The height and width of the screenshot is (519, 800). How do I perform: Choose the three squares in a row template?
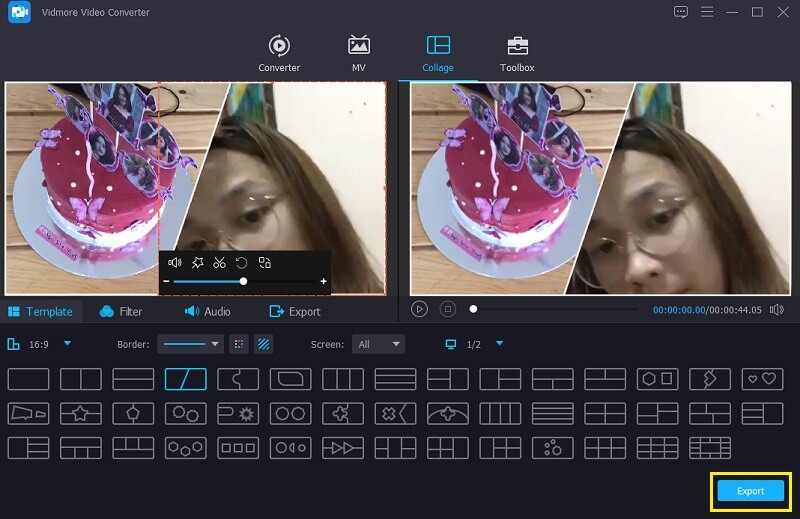(238, 448)
